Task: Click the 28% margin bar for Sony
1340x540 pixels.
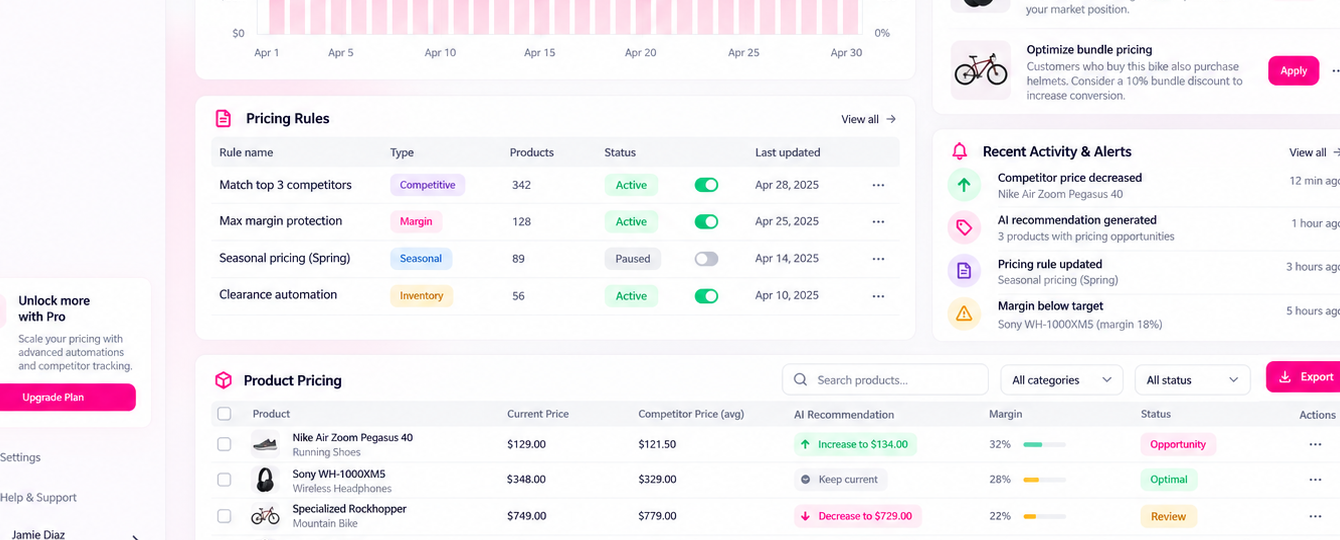Action: coord(1044,480)
